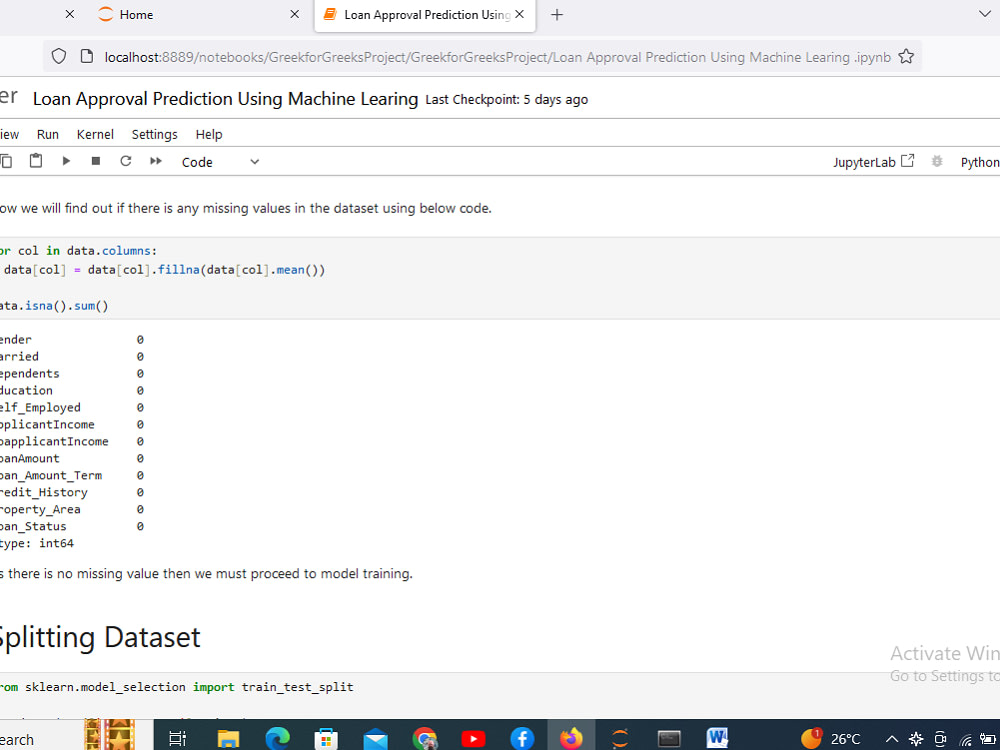Screen dimensions: 1000x750
Task: Copy selected cell icon in toolbar
Action: [6, 161]
